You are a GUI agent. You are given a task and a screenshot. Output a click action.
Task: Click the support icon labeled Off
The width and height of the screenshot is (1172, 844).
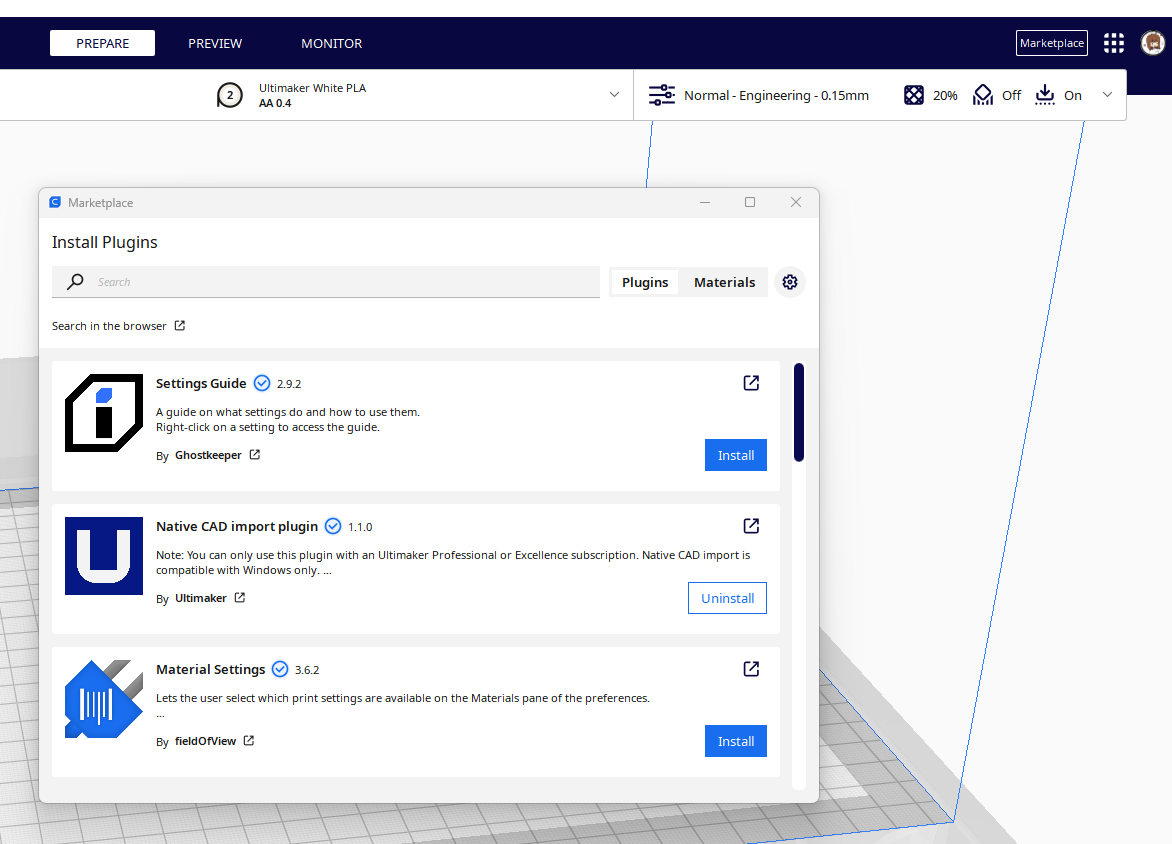click(x=983, y=95)
